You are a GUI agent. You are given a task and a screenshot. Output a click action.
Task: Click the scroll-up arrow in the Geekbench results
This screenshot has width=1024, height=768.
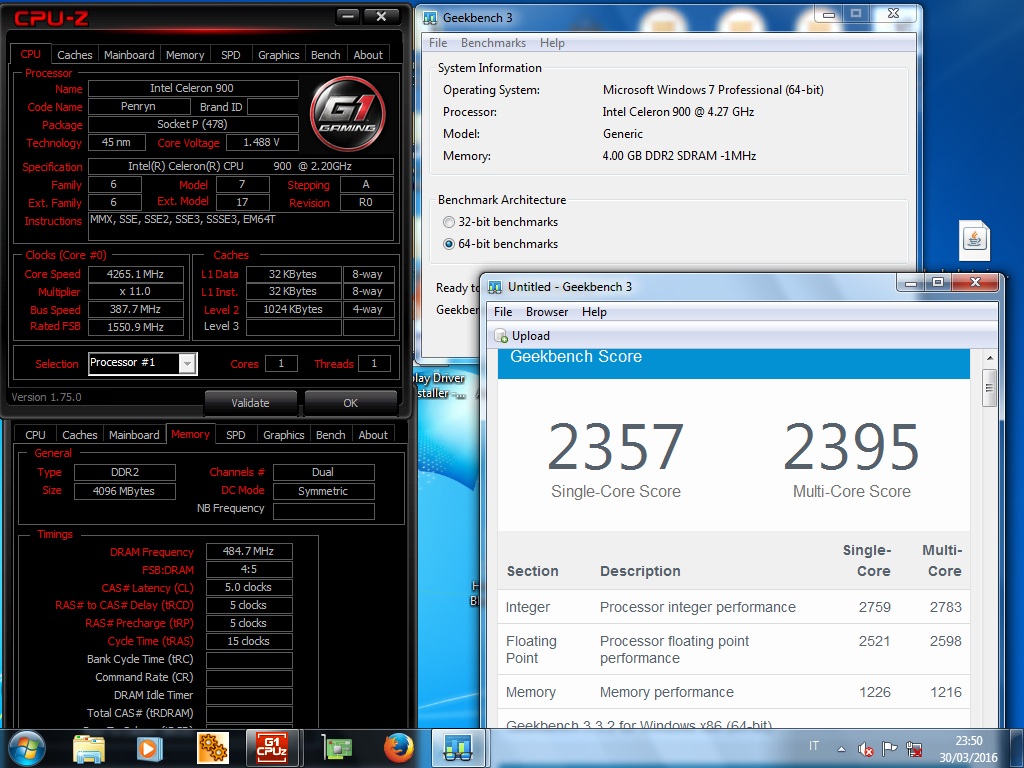tap(989, 358)
